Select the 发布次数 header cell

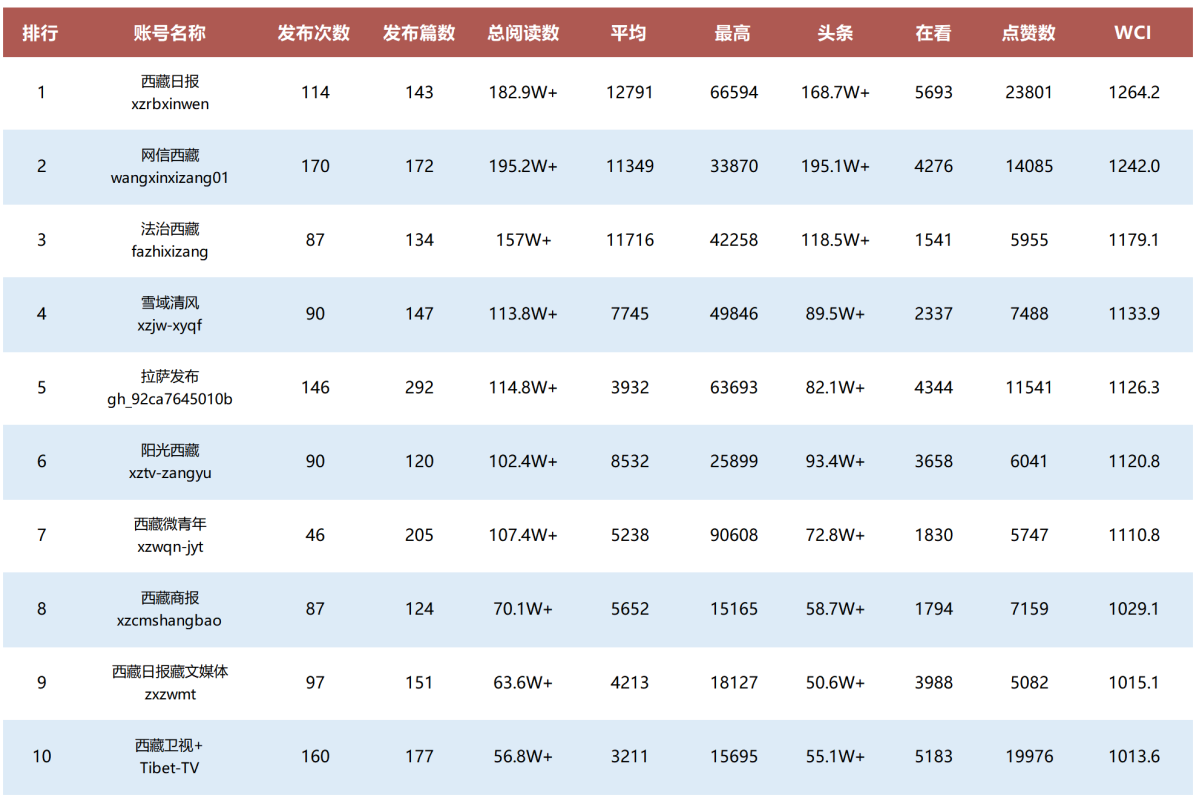click(314, 33)
